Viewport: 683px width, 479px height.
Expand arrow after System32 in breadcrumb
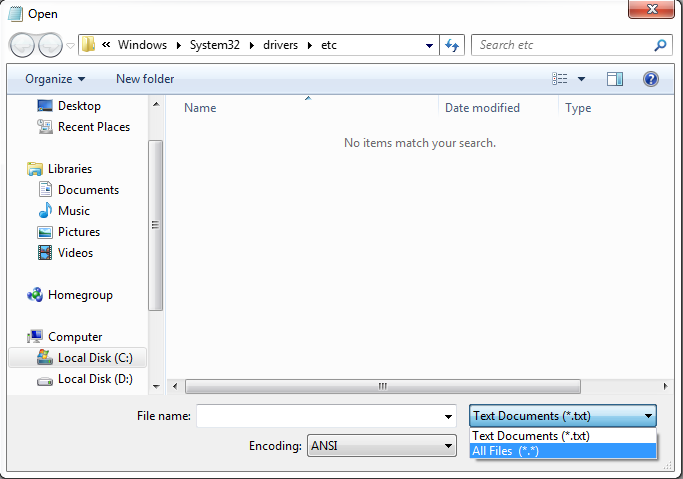(252, 45)
